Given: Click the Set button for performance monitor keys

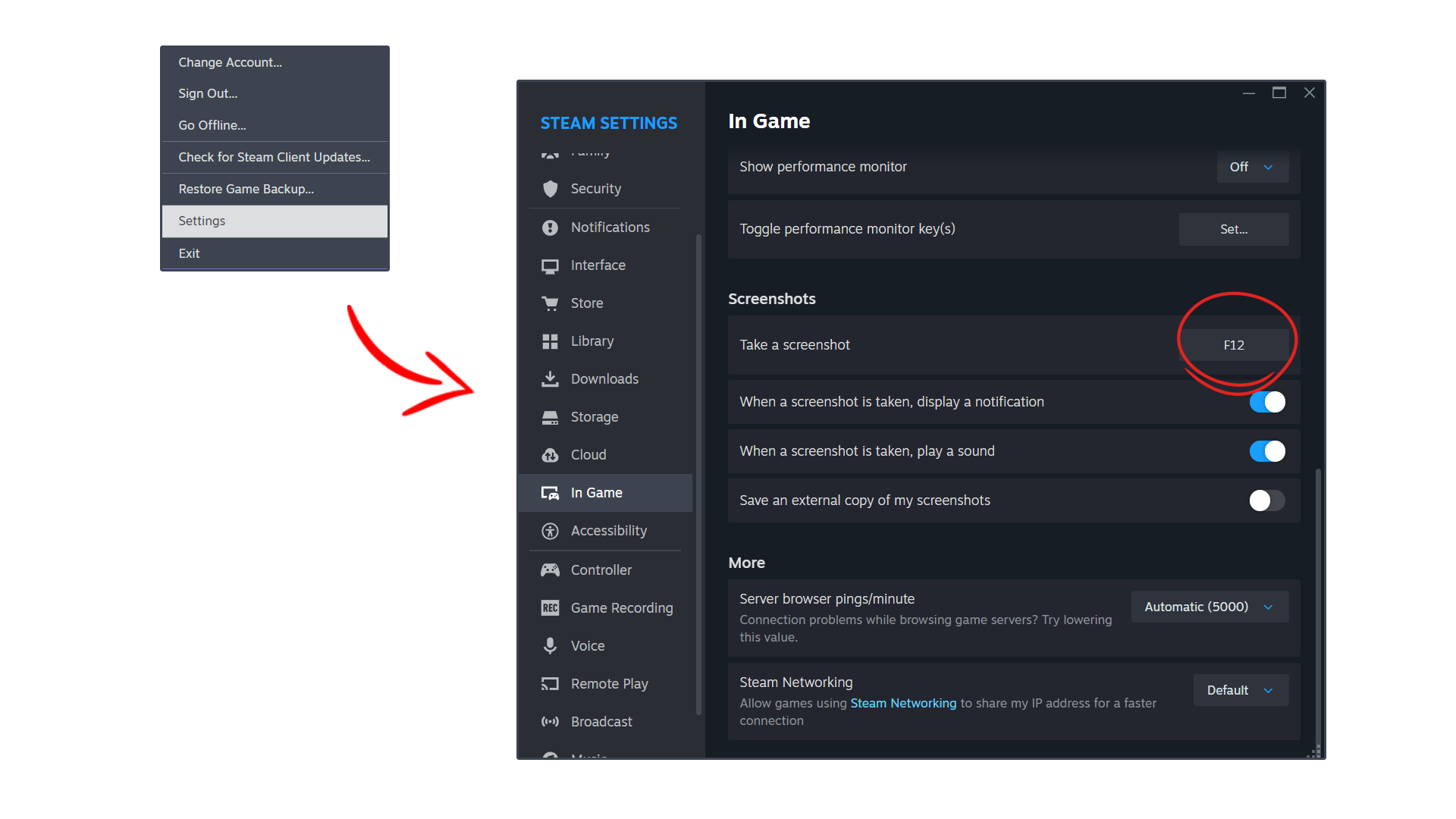Looking at the screenshot, I should (x=1234, y=229).
